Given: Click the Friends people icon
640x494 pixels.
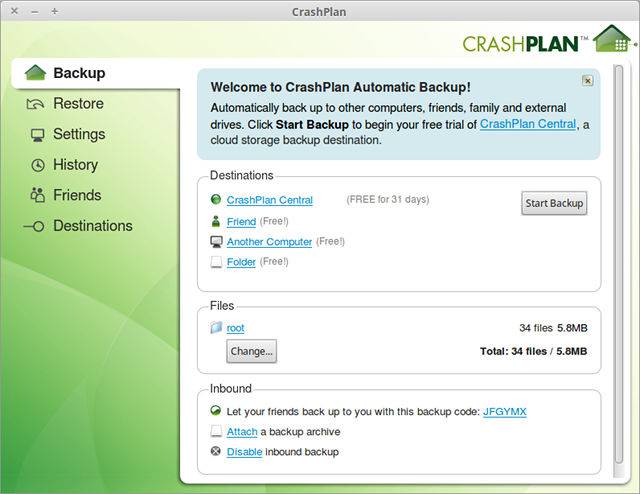Looking at the screenshot, I should (38, 195).
